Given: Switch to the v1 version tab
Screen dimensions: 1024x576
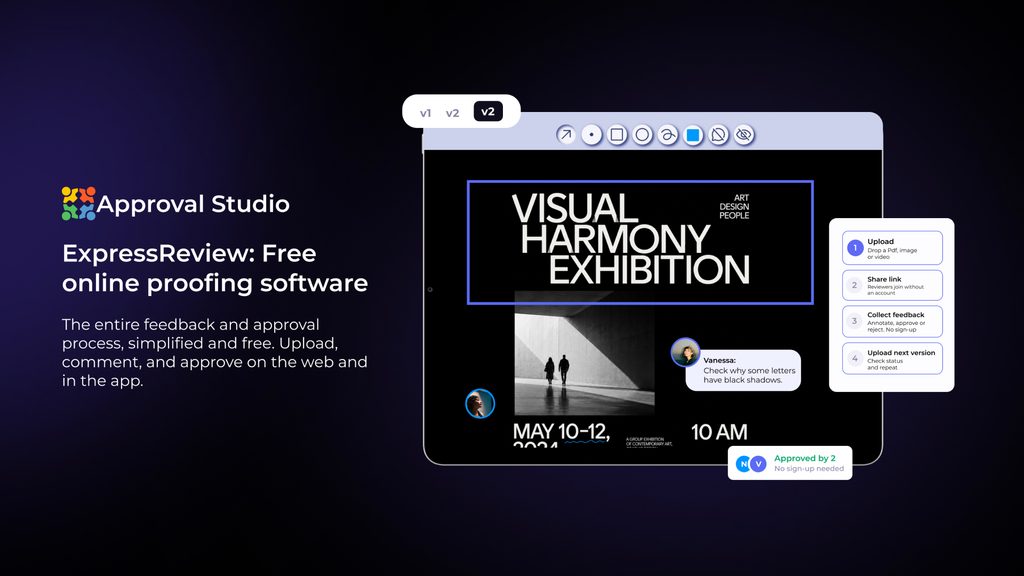Looking at the screenshot, I should pyautogui.click(x=425, y=113).
